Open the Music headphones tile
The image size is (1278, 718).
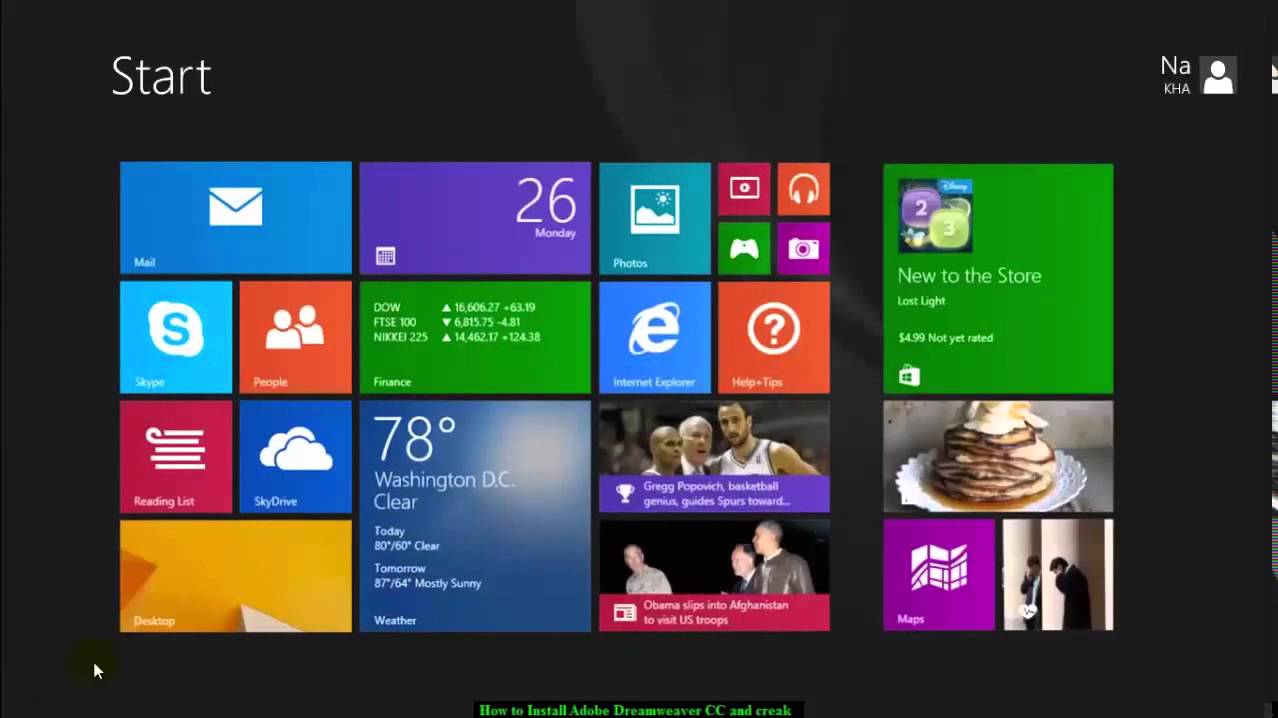click(x=804, y=188)
